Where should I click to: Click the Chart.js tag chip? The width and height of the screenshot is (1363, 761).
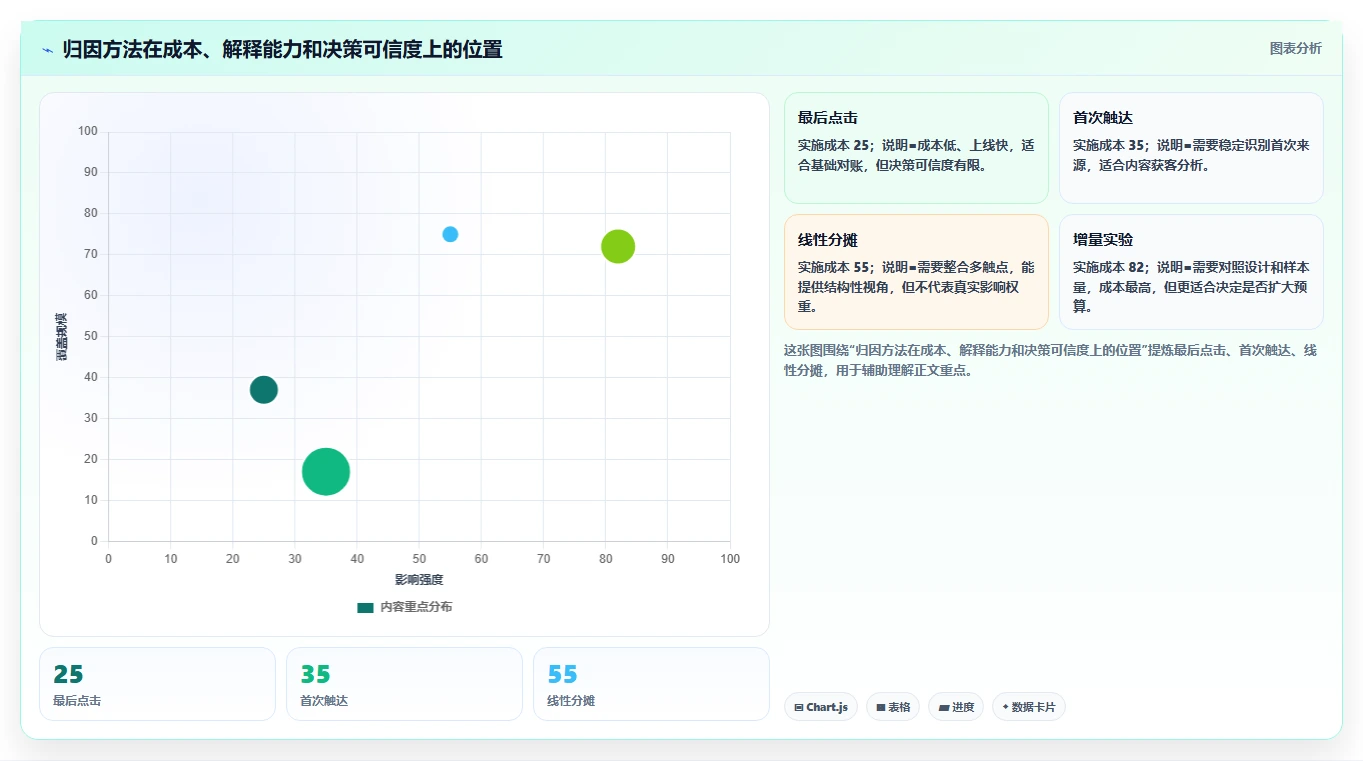pyautogui.click(x=821, y=707)
